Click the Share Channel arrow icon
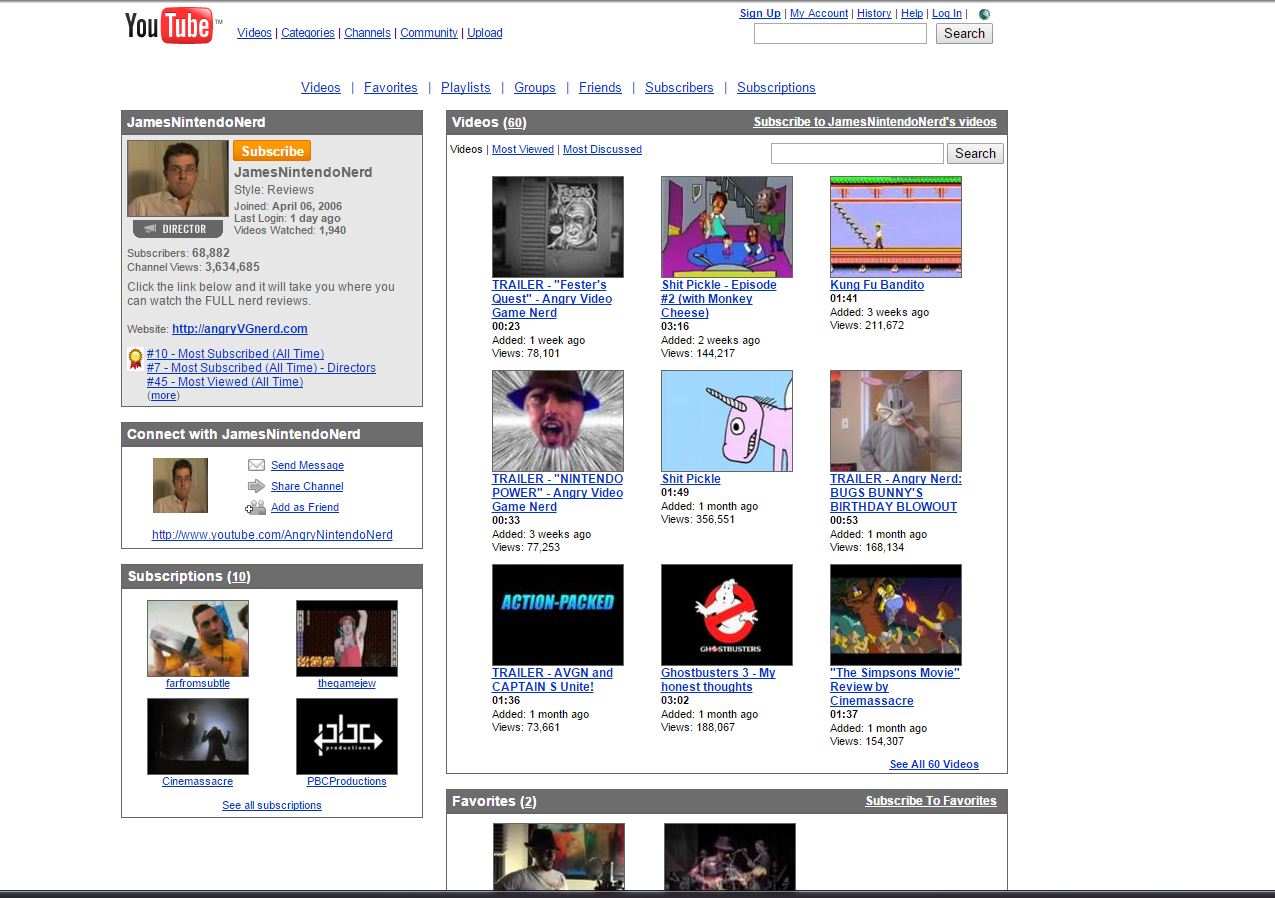The width and height of the screenshot is (1275, 898). point(256,486)
